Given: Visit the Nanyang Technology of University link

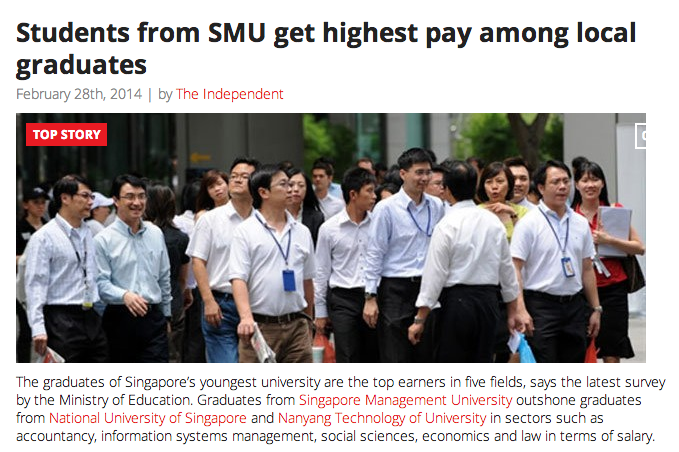Looking at the screenshot, I should click(x=382, y=418).
